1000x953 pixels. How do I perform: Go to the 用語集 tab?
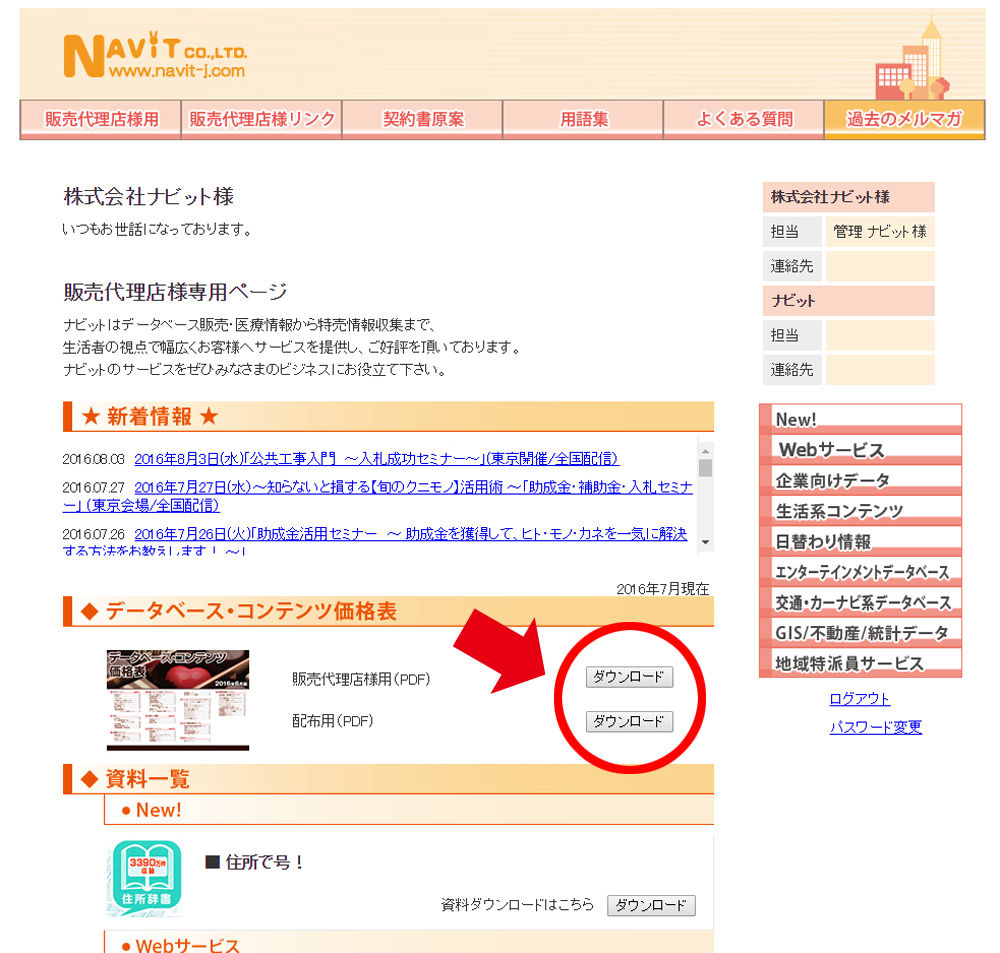click(583, 119)
